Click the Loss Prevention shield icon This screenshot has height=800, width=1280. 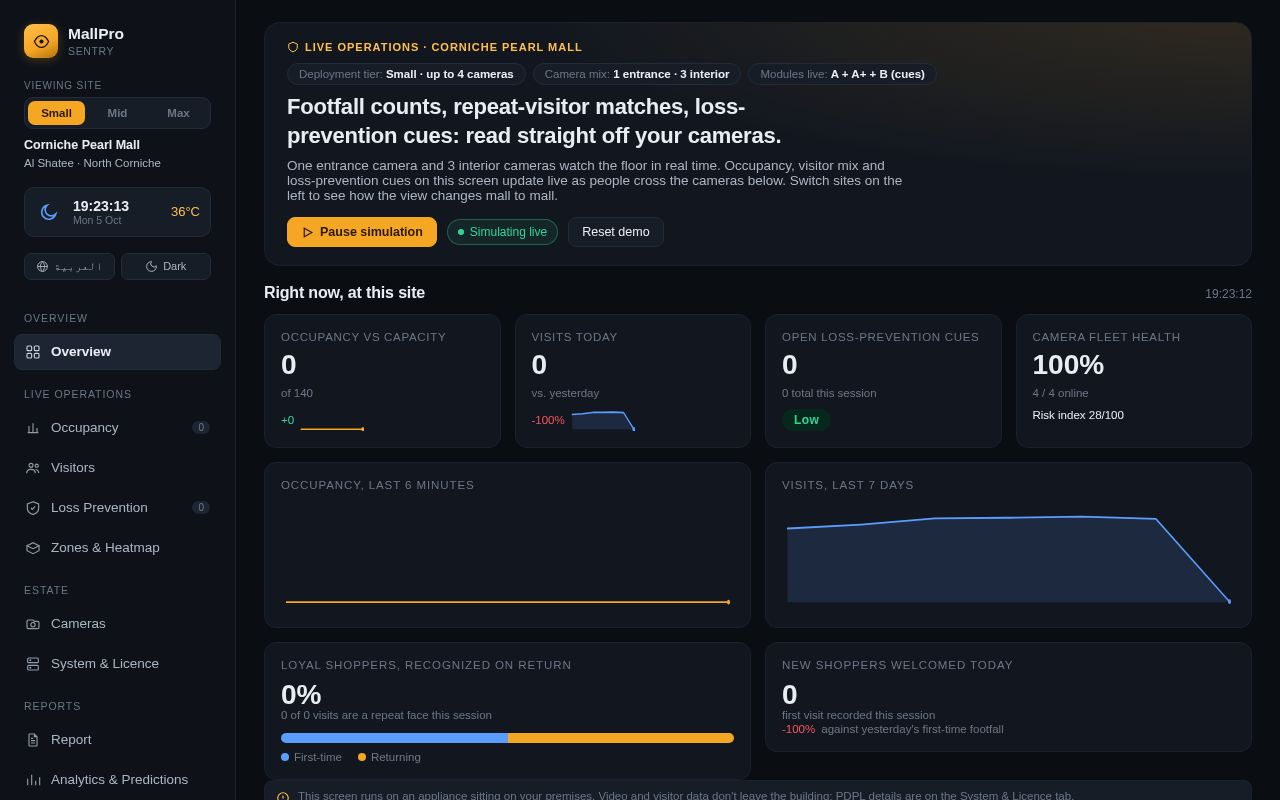[33, 508]
